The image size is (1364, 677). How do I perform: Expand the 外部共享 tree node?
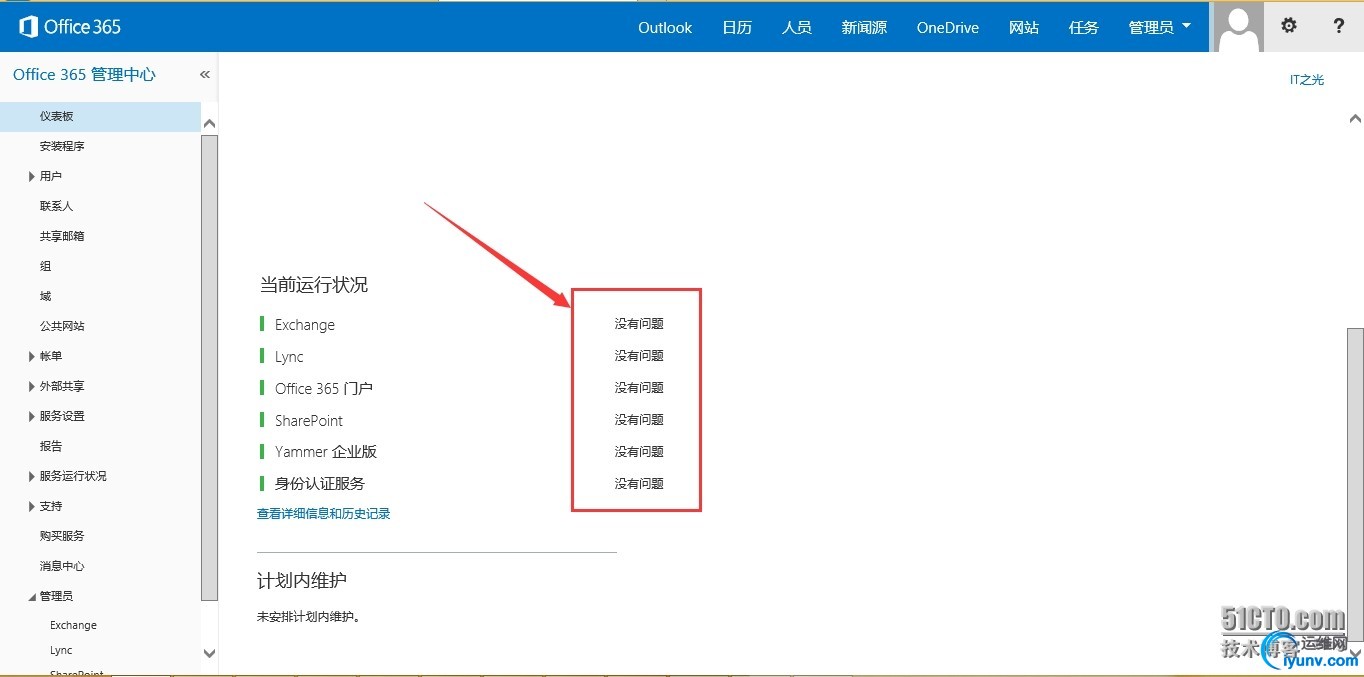[x=32, y=386]
